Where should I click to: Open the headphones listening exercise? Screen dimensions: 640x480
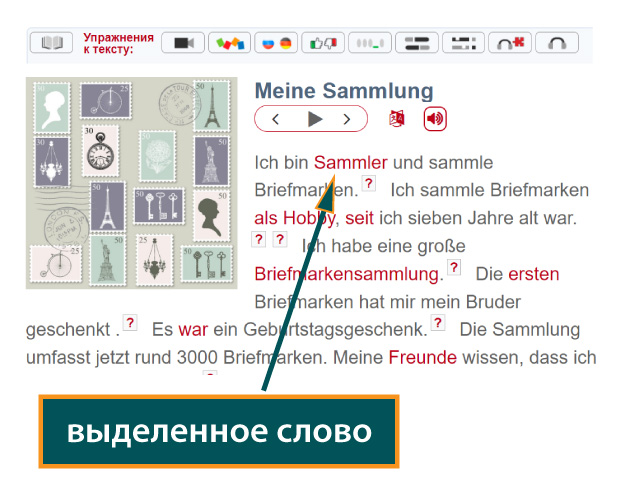[x=557, y=43]
